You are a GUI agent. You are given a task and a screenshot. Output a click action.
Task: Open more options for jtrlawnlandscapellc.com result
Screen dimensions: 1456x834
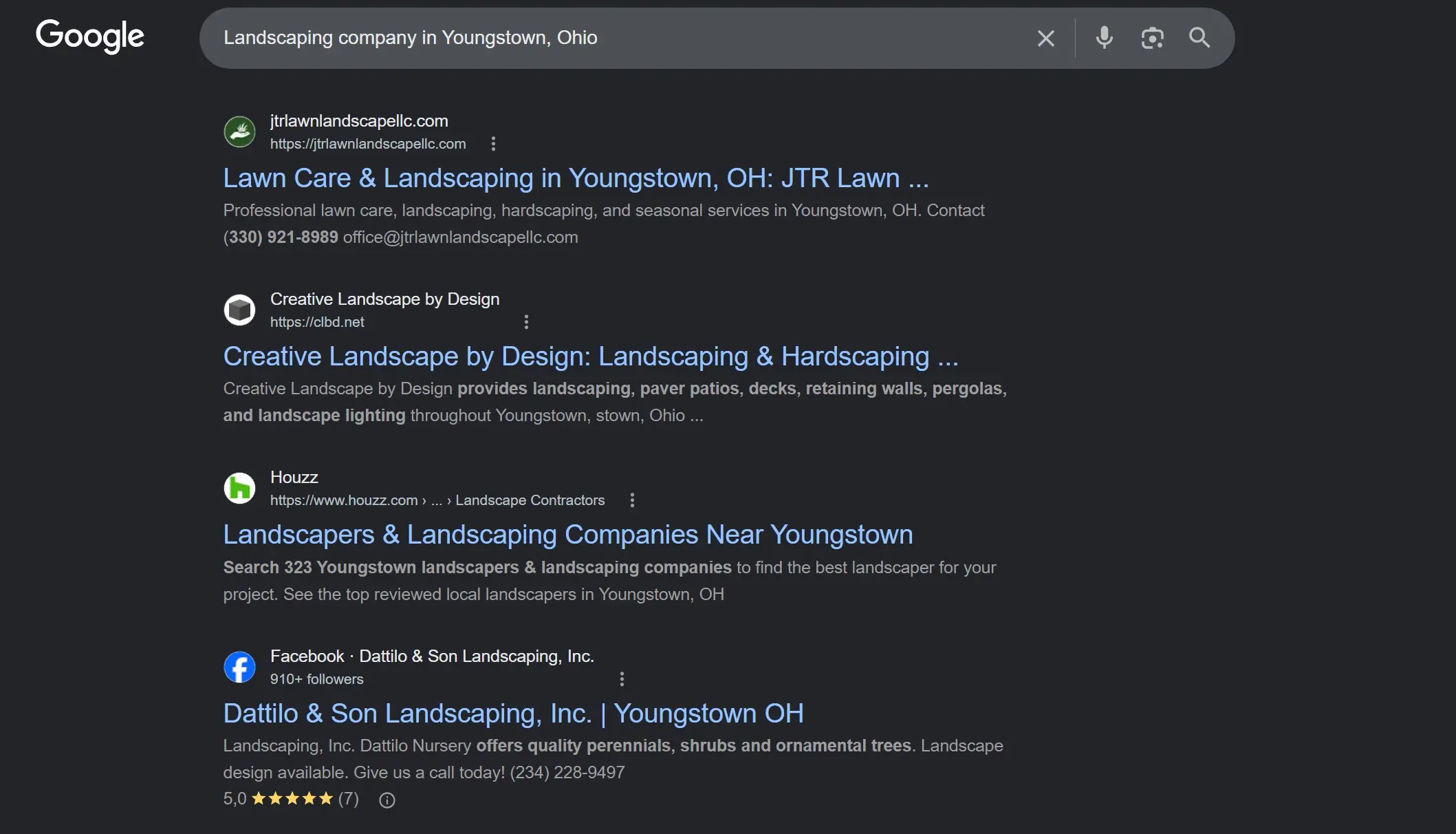[493, 144]
